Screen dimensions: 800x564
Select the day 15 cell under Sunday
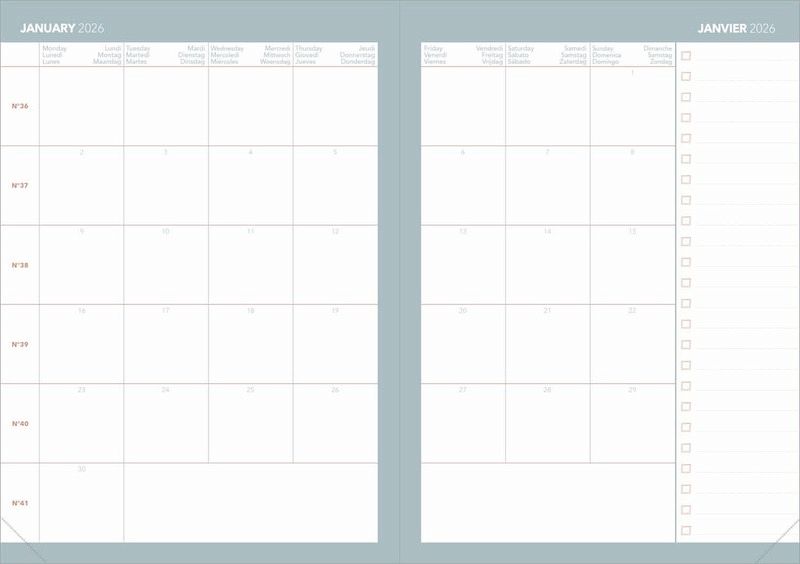[633, 265]
